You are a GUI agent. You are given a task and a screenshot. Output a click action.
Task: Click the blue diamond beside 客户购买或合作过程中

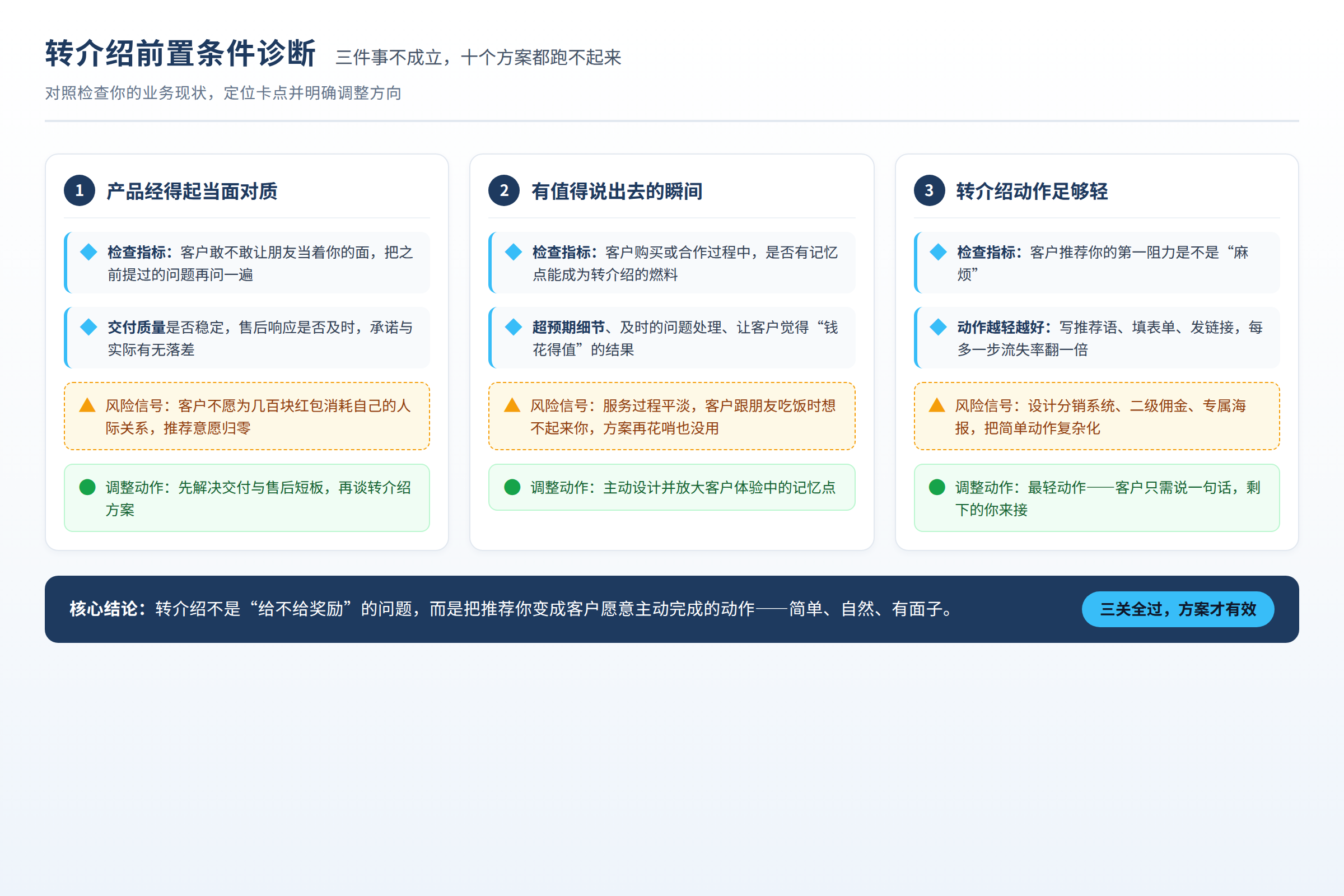click(x=514, y=252)
